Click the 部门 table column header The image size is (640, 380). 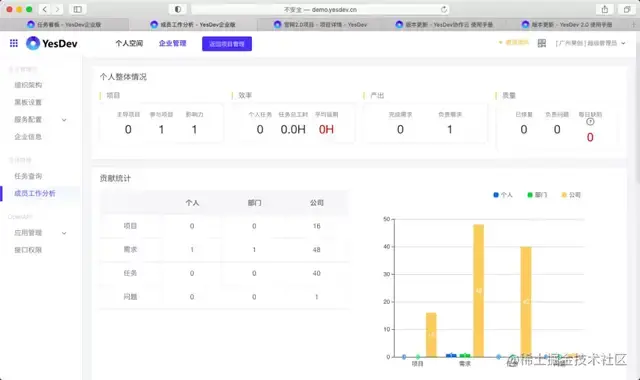[x=254, y=202]
